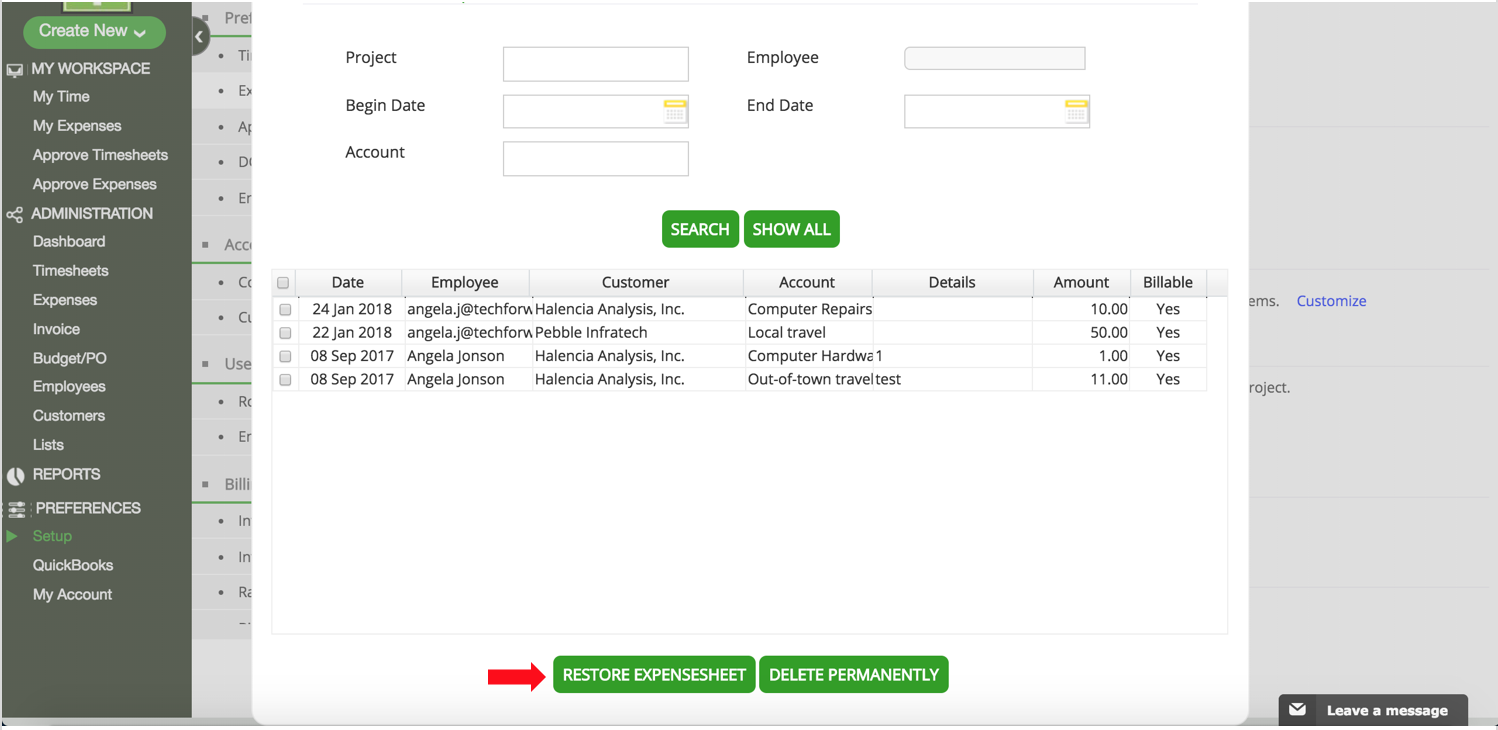Click the My Workspace monitor icon

point(15,70)
